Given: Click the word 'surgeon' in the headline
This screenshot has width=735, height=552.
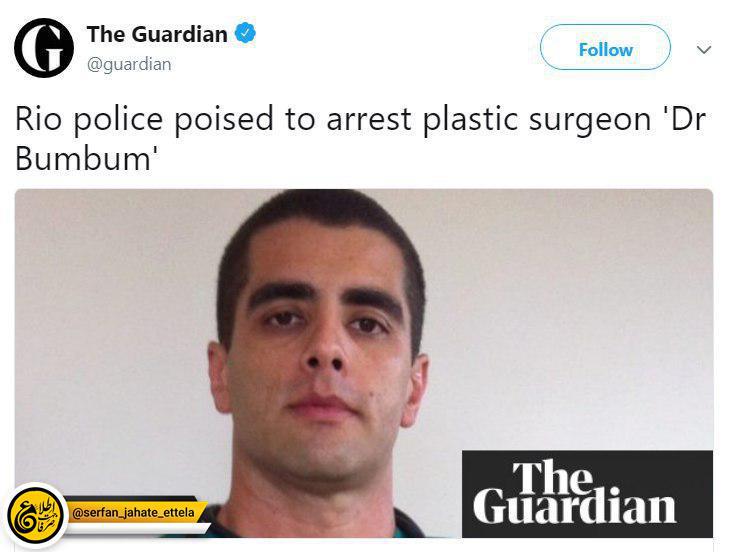Looking at the screenshot, I should pos(590,119).
